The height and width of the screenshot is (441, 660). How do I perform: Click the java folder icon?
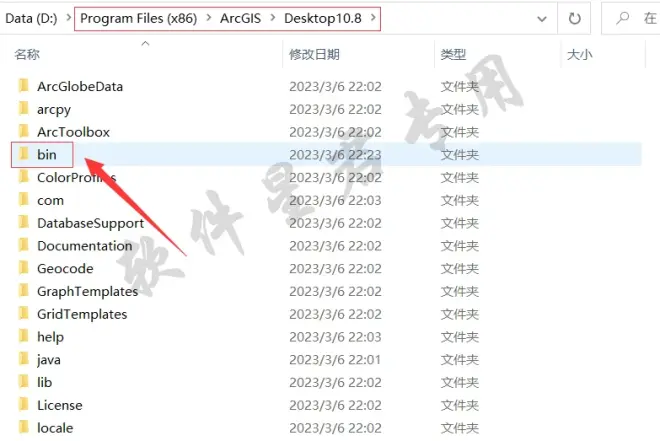[24, 359]
